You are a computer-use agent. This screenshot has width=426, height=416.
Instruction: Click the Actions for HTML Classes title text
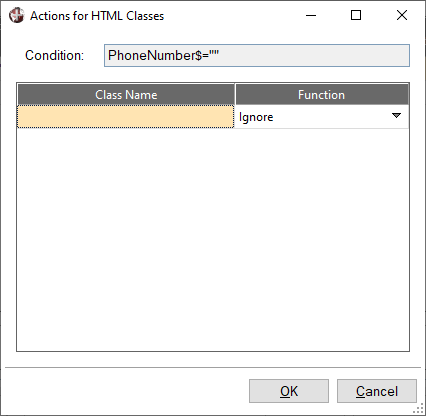tap(97, 16)
